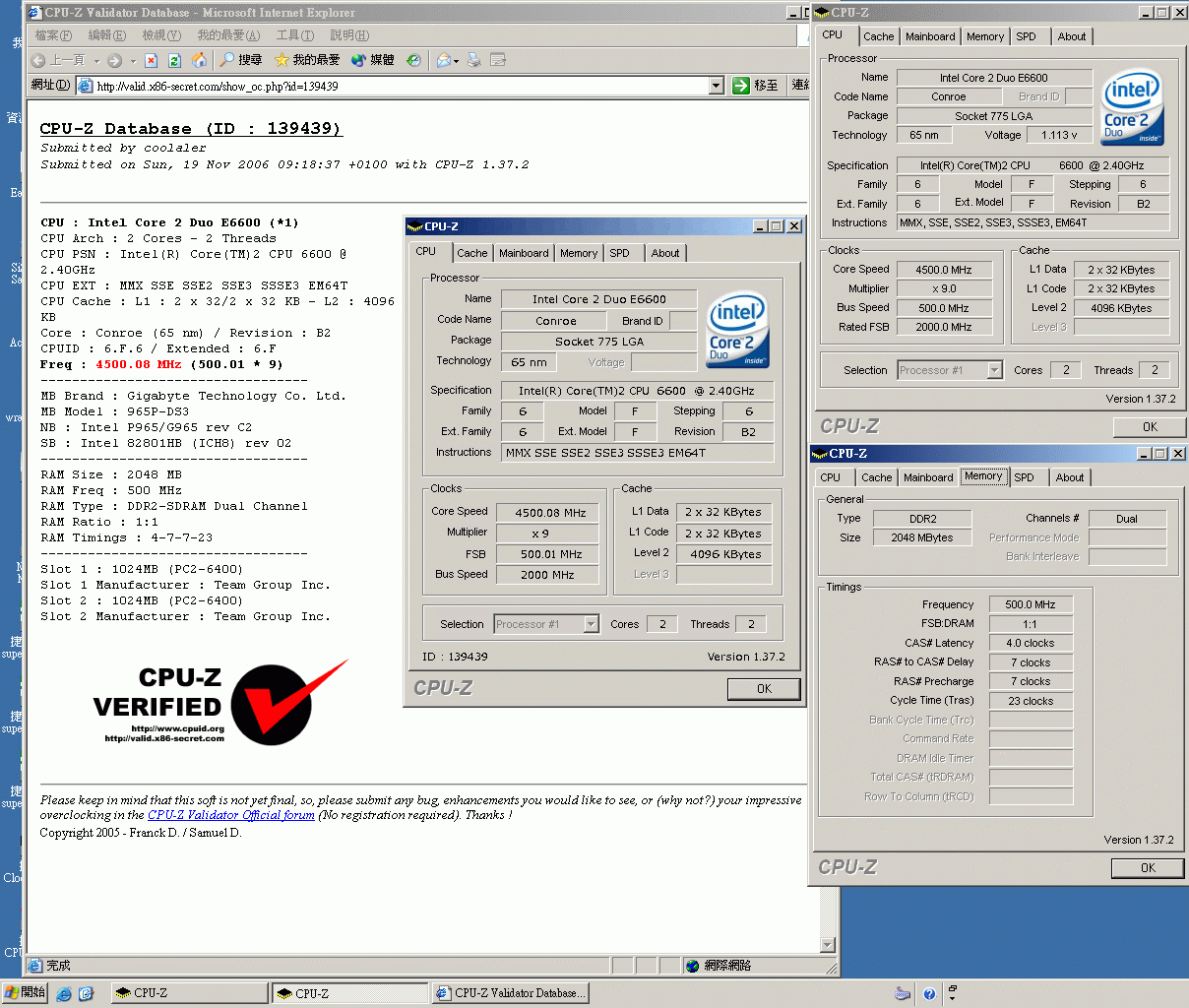Select SPD tab in top-right CPU-Z window
This screenshot has height=1008, width=1189.
pyautogui.click(x=1026, y=36)
